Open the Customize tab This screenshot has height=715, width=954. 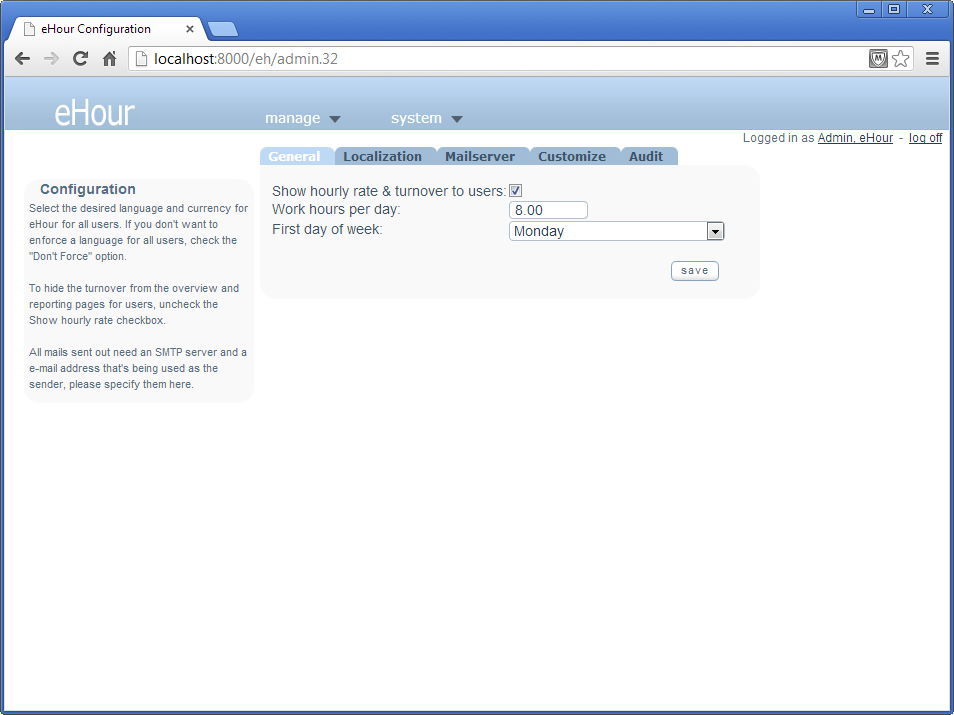(x=572, y=156)
